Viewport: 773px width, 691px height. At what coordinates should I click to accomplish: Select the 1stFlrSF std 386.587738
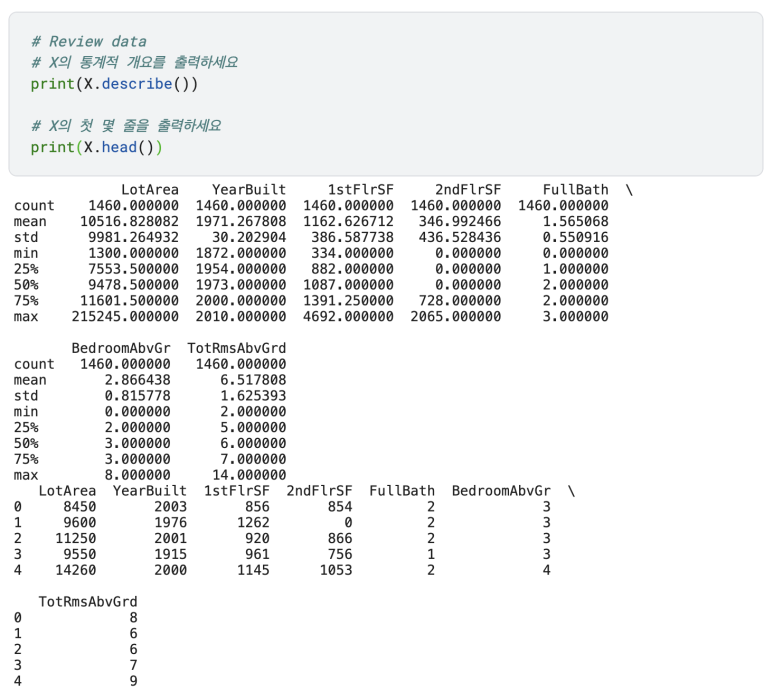[352, 237]
